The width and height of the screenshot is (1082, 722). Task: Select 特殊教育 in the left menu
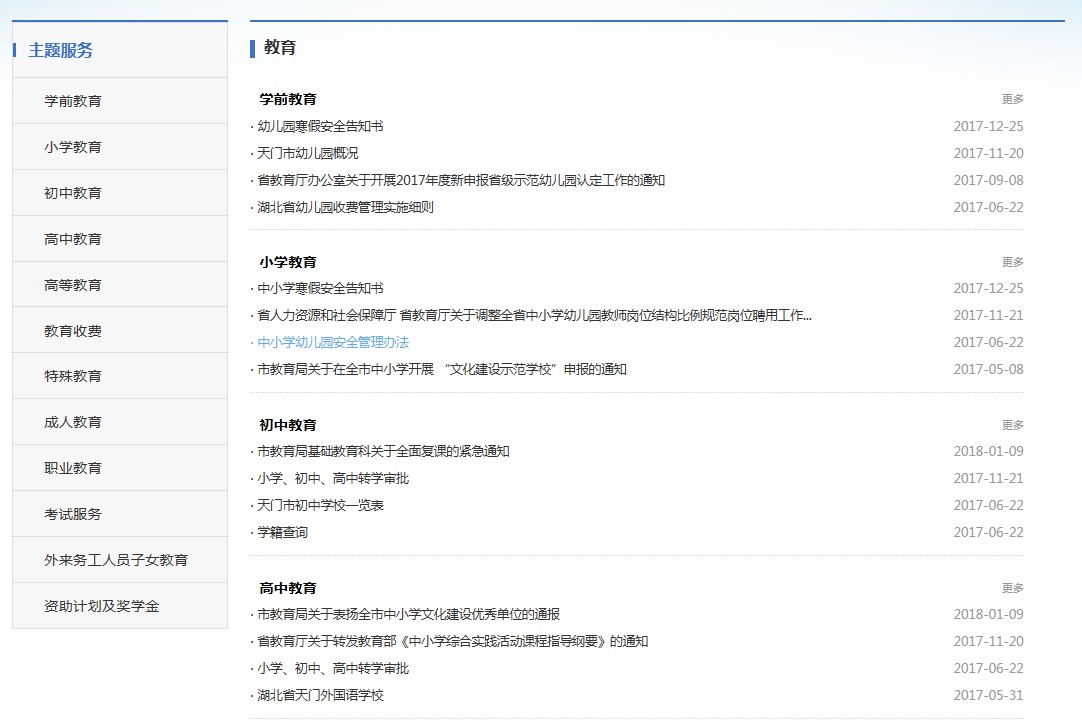click(73, 376)
